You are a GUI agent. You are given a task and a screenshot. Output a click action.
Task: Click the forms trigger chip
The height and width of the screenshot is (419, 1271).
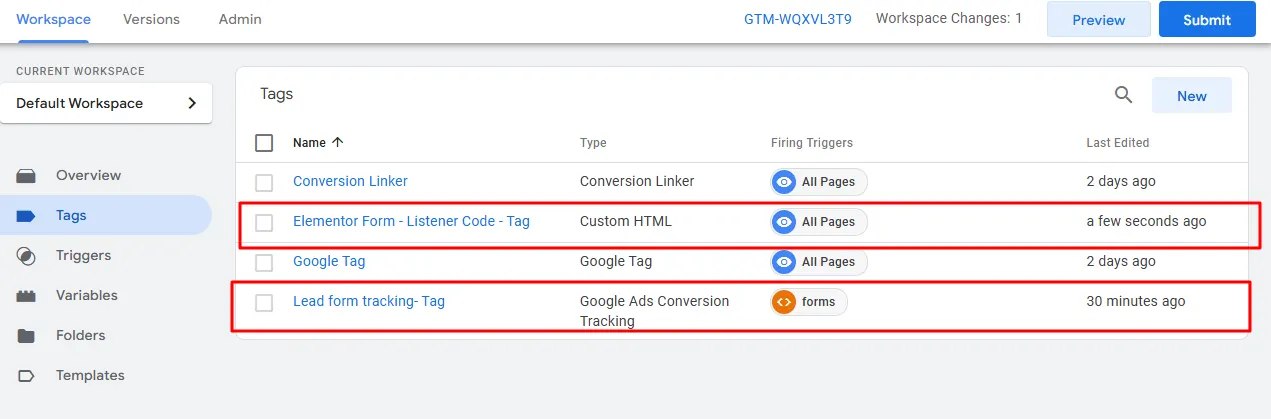809,302
